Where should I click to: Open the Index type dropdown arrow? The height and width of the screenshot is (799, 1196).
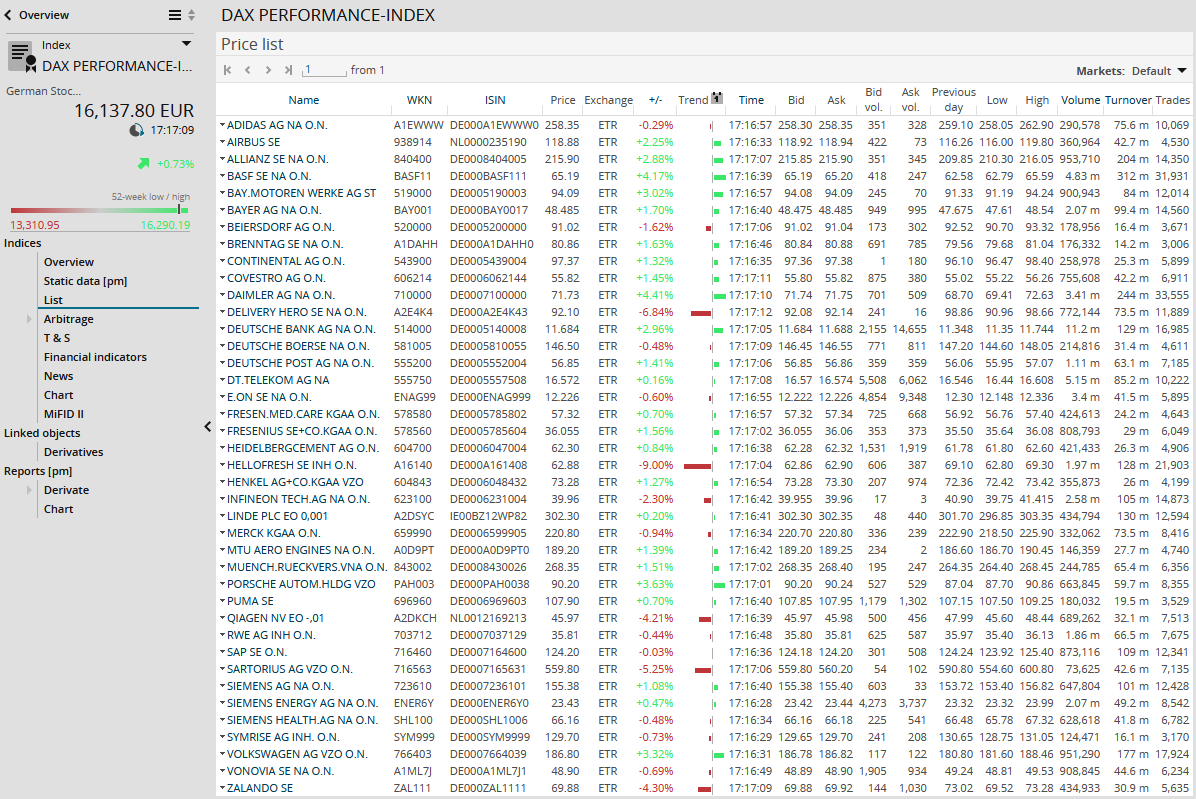pos(186,44)
